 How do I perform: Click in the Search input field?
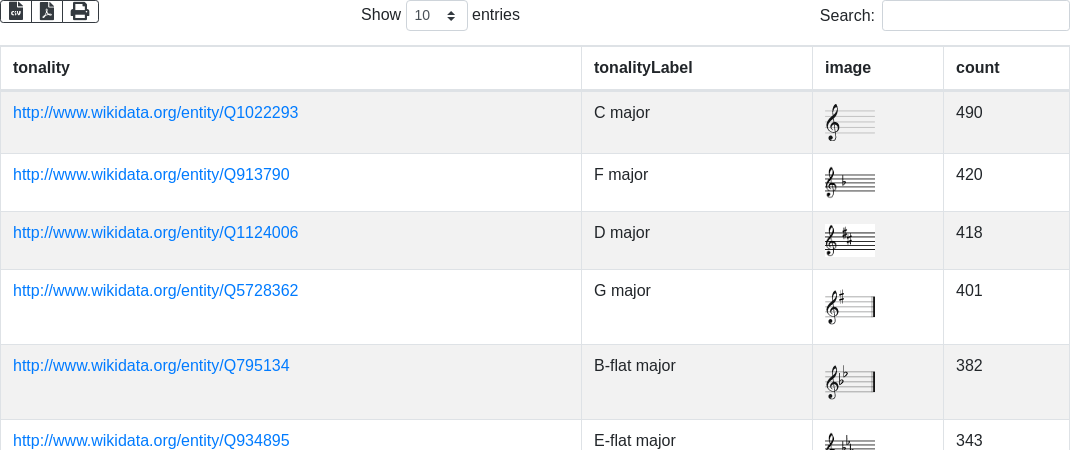(x=975, y=16)
